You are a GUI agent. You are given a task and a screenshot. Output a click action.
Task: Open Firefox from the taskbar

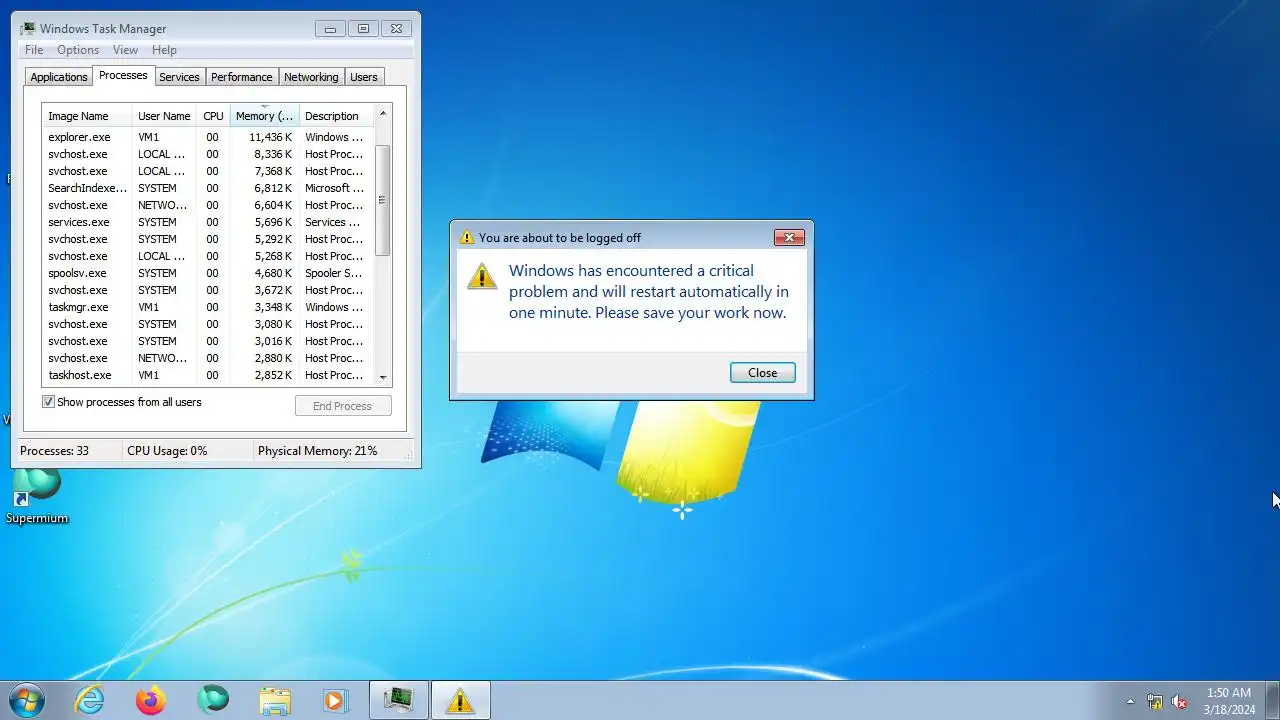click(x=151, y=700)
